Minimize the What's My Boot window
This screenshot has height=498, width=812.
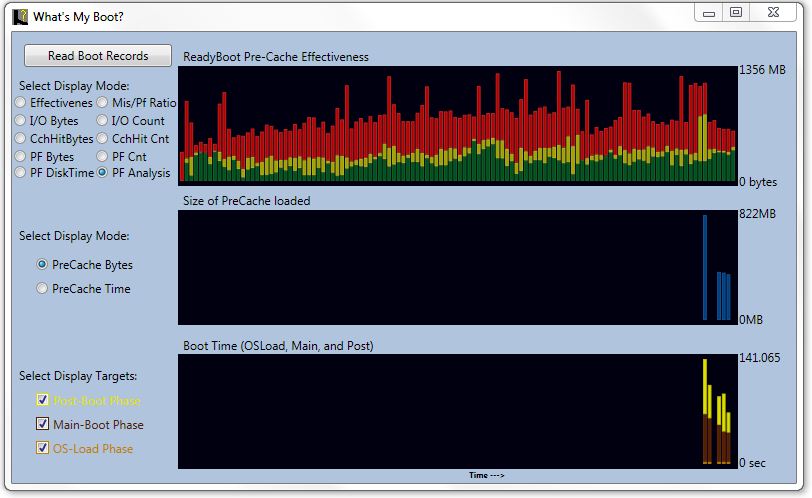click(x=709, y=13)
